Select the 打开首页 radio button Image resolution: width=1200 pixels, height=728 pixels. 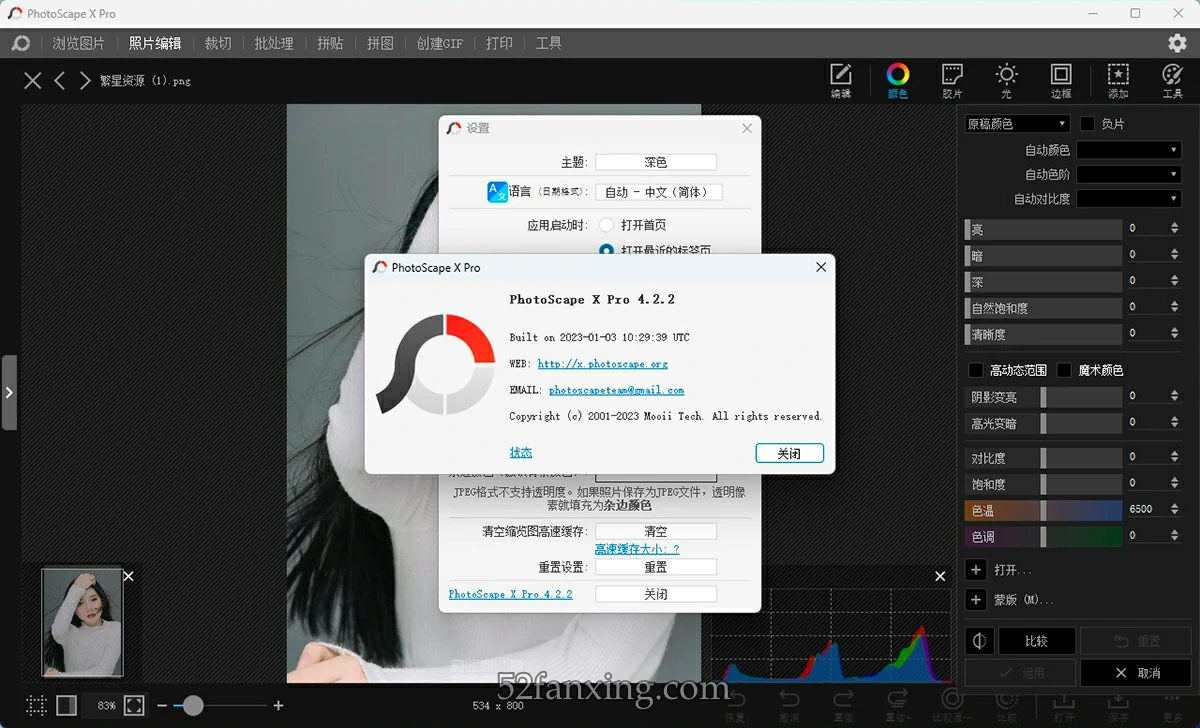606,225
